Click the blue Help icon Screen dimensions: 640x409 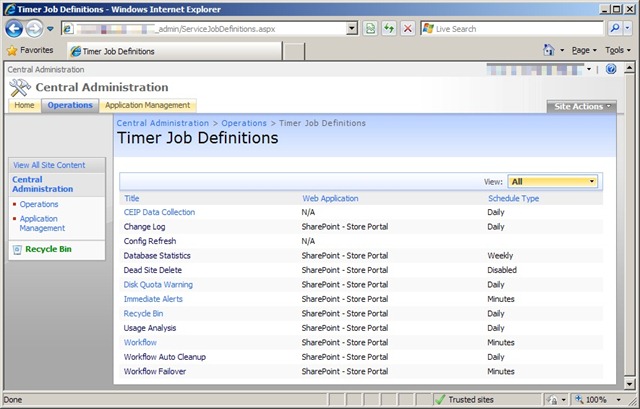pyautogui.click(x=611, y=69)
